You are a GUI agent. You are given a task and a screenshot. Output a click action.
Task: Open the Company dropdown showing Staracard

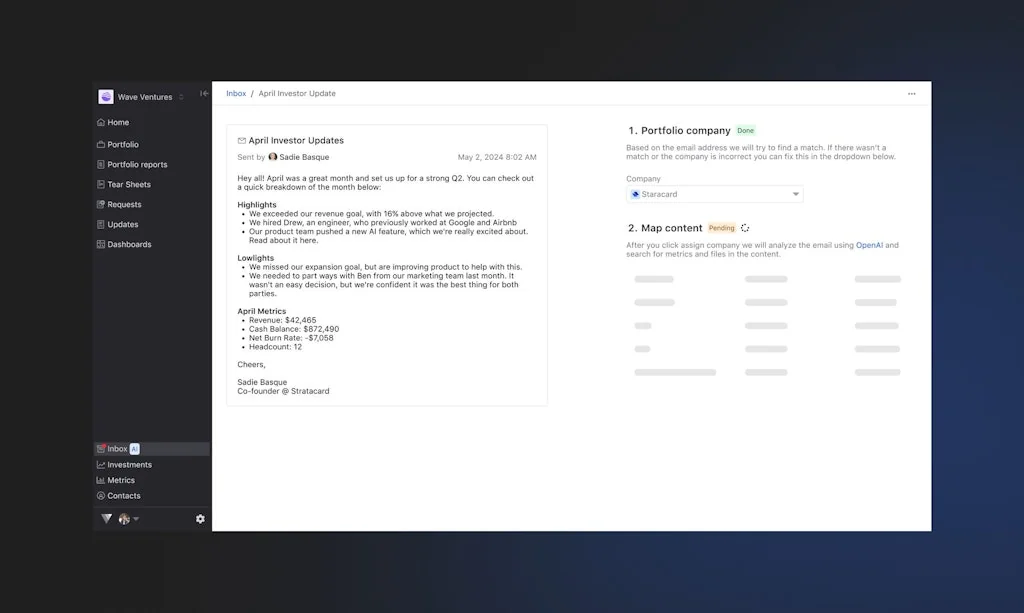714,193
